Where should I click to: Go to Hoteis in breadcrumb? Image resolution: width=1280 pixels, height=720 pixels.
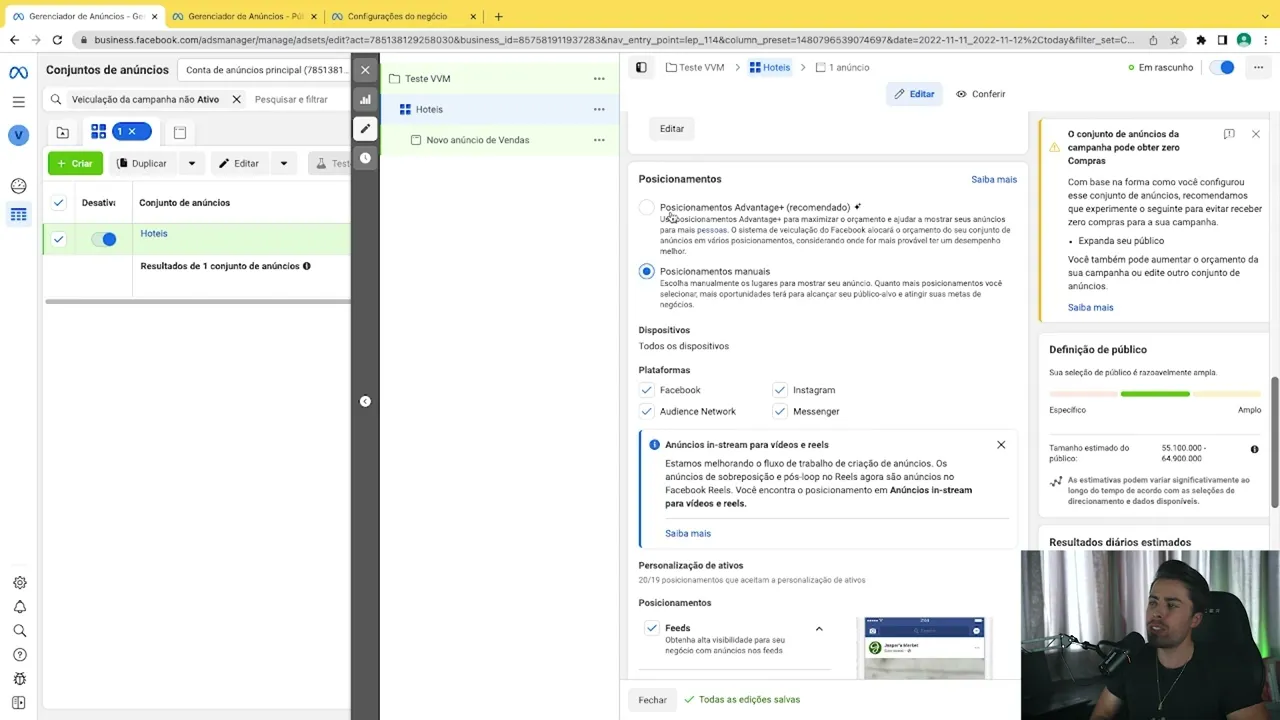click(770, 67)
